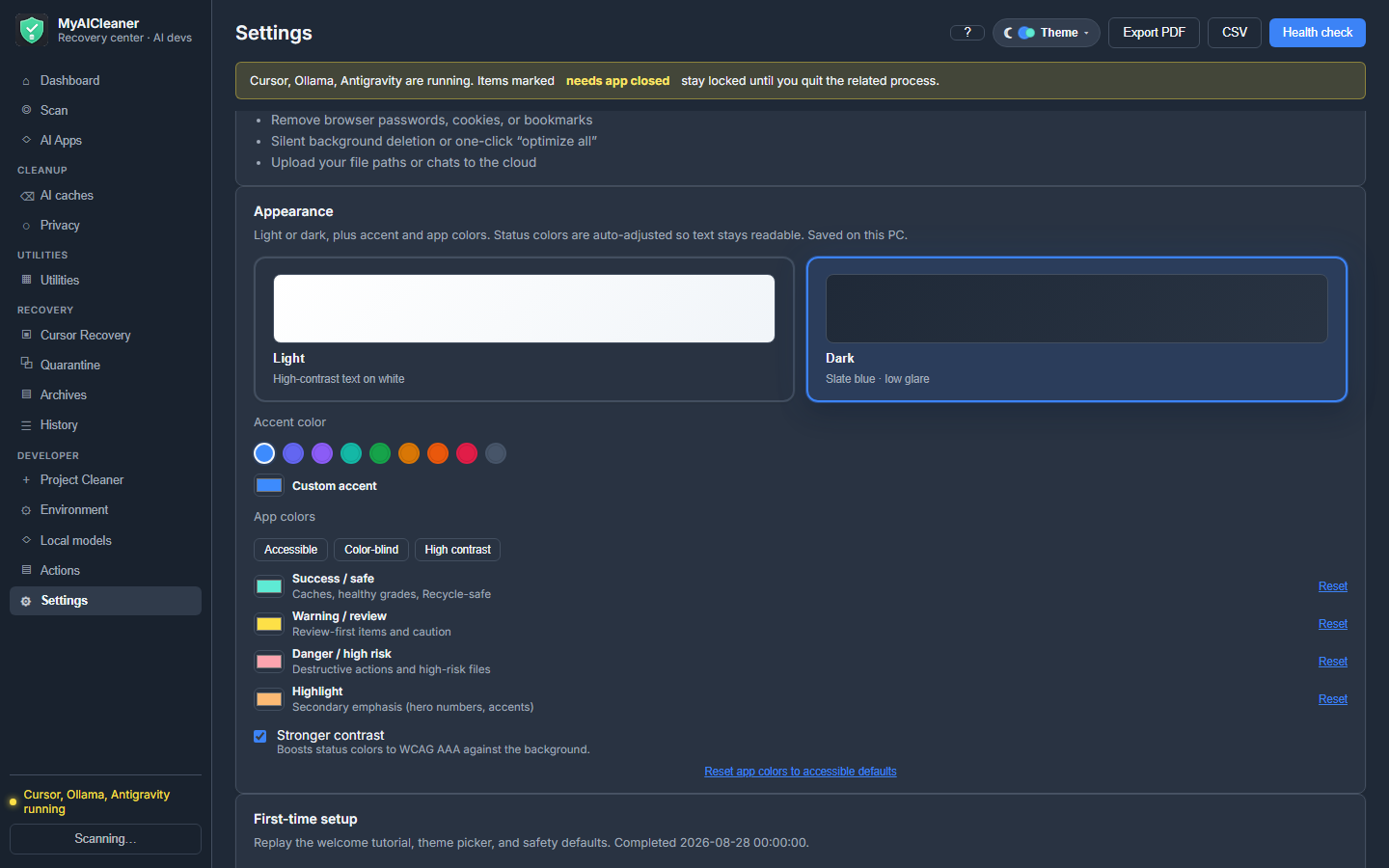Select the Light theme card
The width and height of the screenshot is (1389, 868).
click(x=524, y=329)
